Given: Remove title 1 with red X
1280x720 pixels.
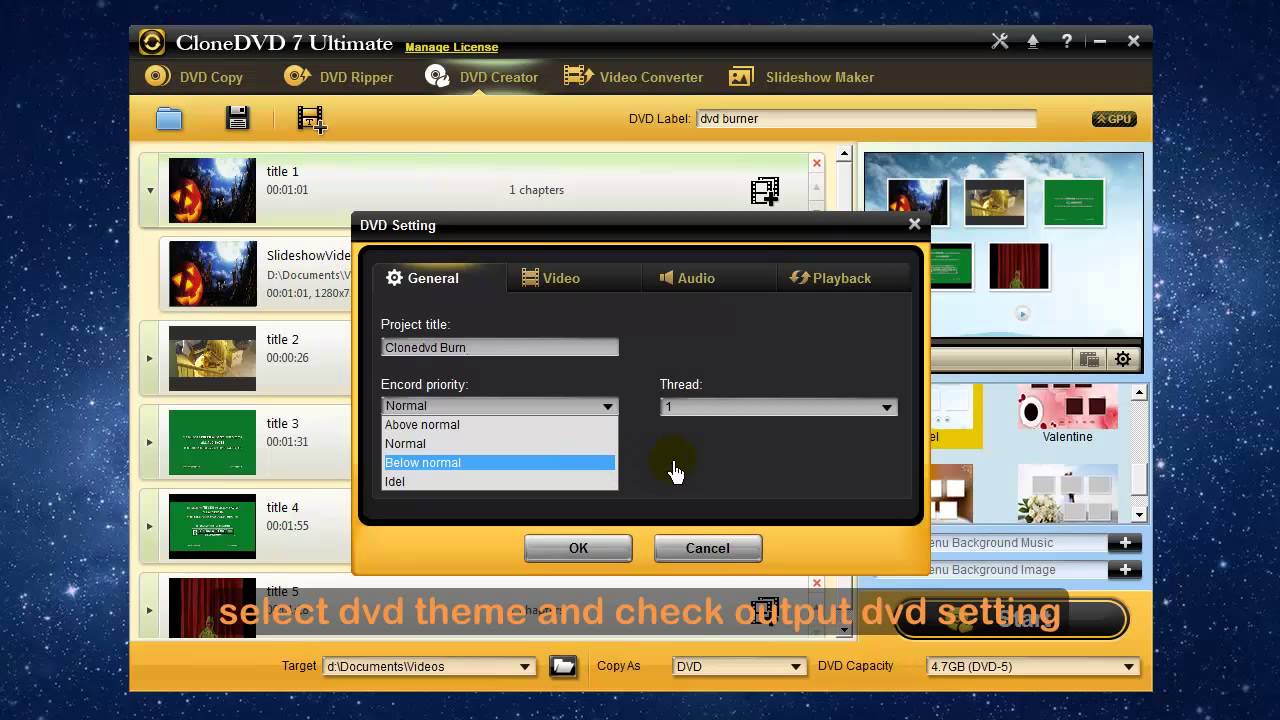Looking at the screenshot, I should tap(817, 163).
